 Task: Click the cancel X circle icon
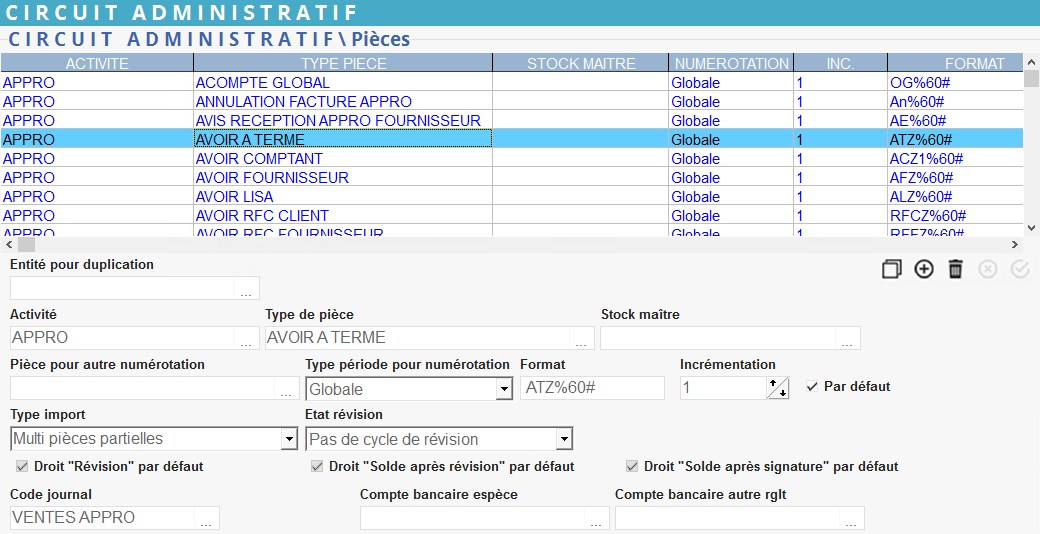(x=988, y=269)
